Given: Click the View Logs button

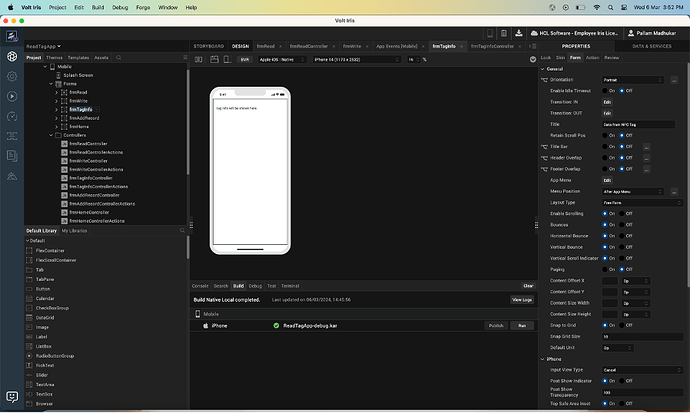Looking at the screenshot, I should [x=522, y=300].
